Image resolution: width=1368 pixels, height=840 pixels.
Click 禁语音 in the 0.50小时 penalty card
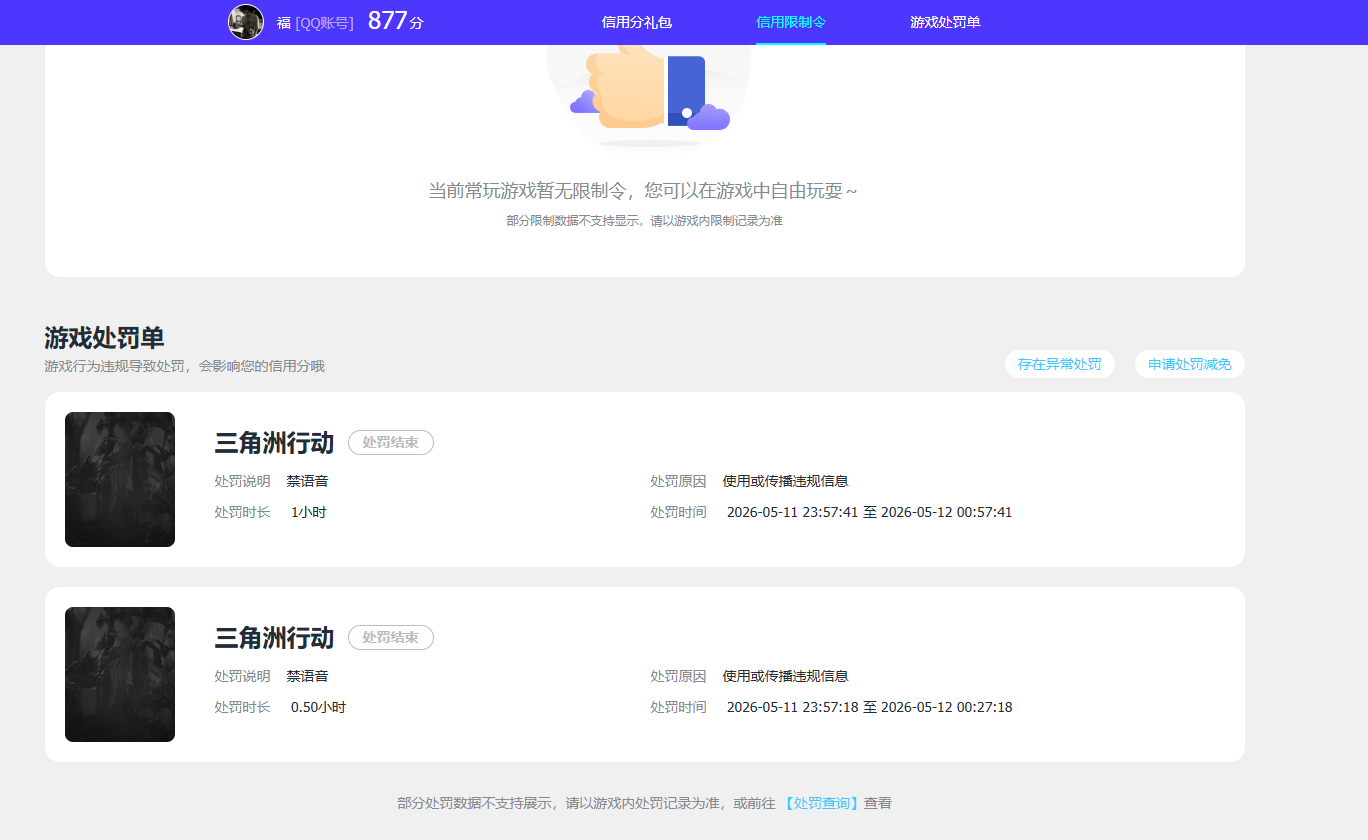(307, 676)
